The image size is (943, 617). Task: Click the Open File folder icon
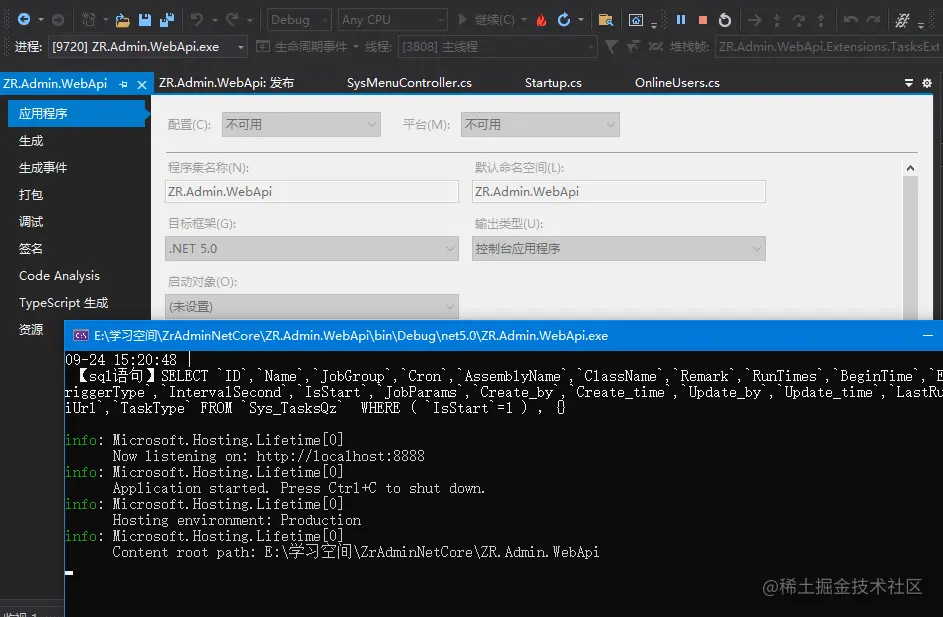[122, 20]
